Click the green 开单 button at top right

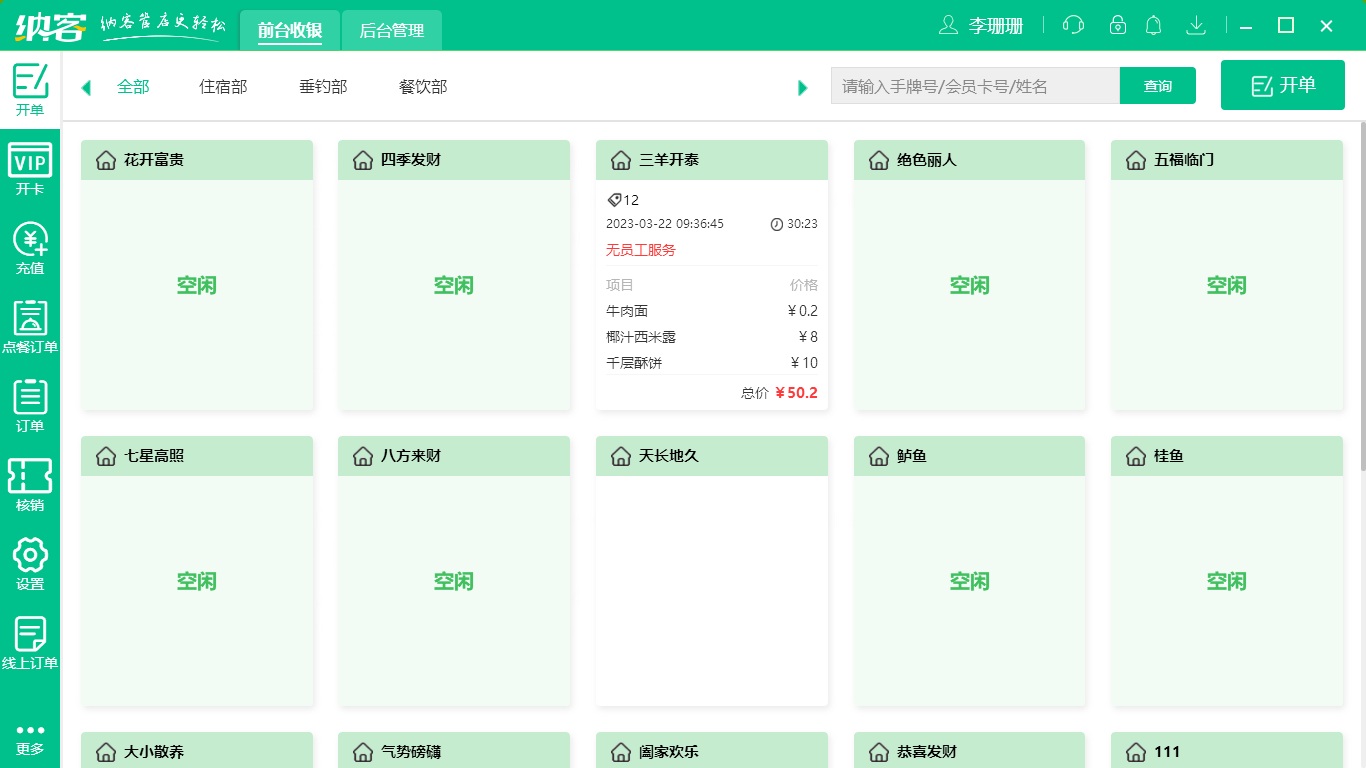click(x=1282, y=85)
